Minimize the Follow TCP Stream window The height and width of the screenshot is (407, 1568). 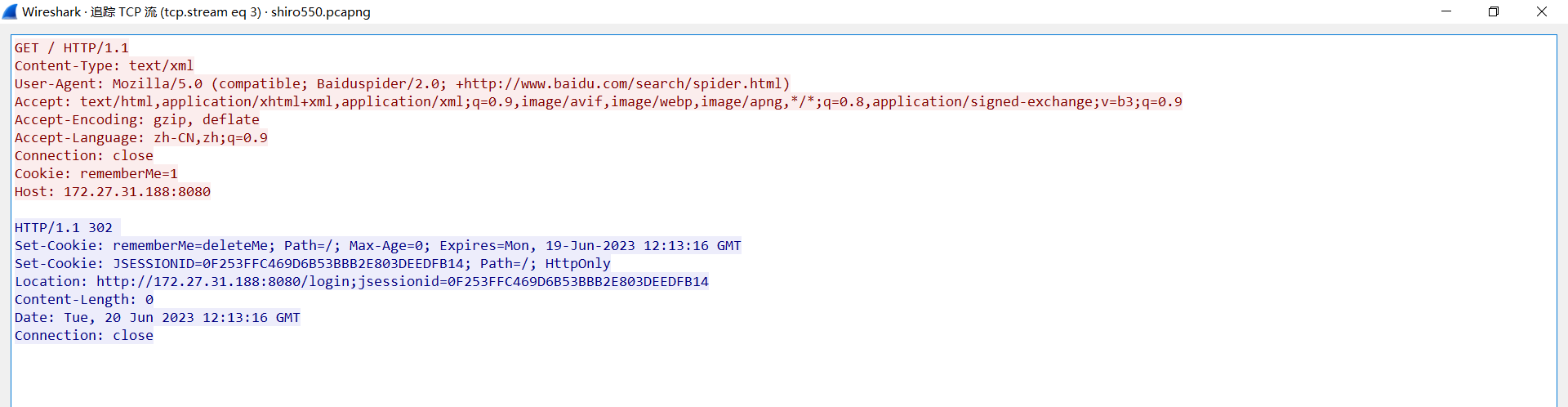pyautogui.click(x=1446, y=11)
